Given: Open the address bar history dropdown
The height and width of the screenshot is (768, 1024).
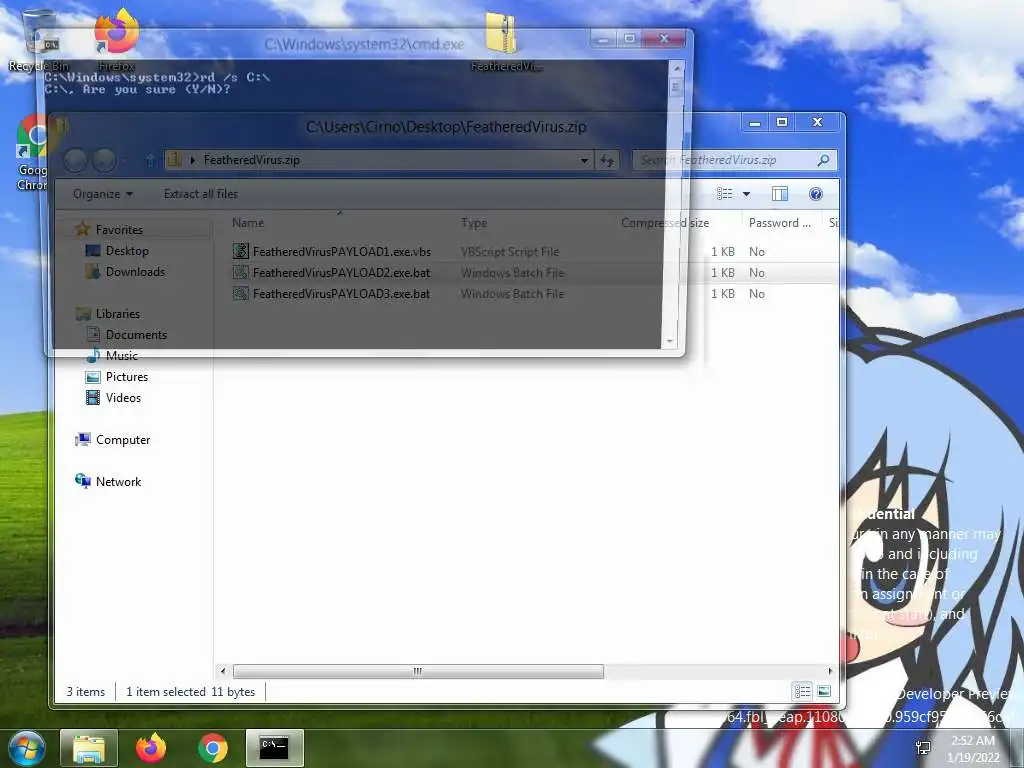Looking at the screenshot, I should tap(584, 160).
